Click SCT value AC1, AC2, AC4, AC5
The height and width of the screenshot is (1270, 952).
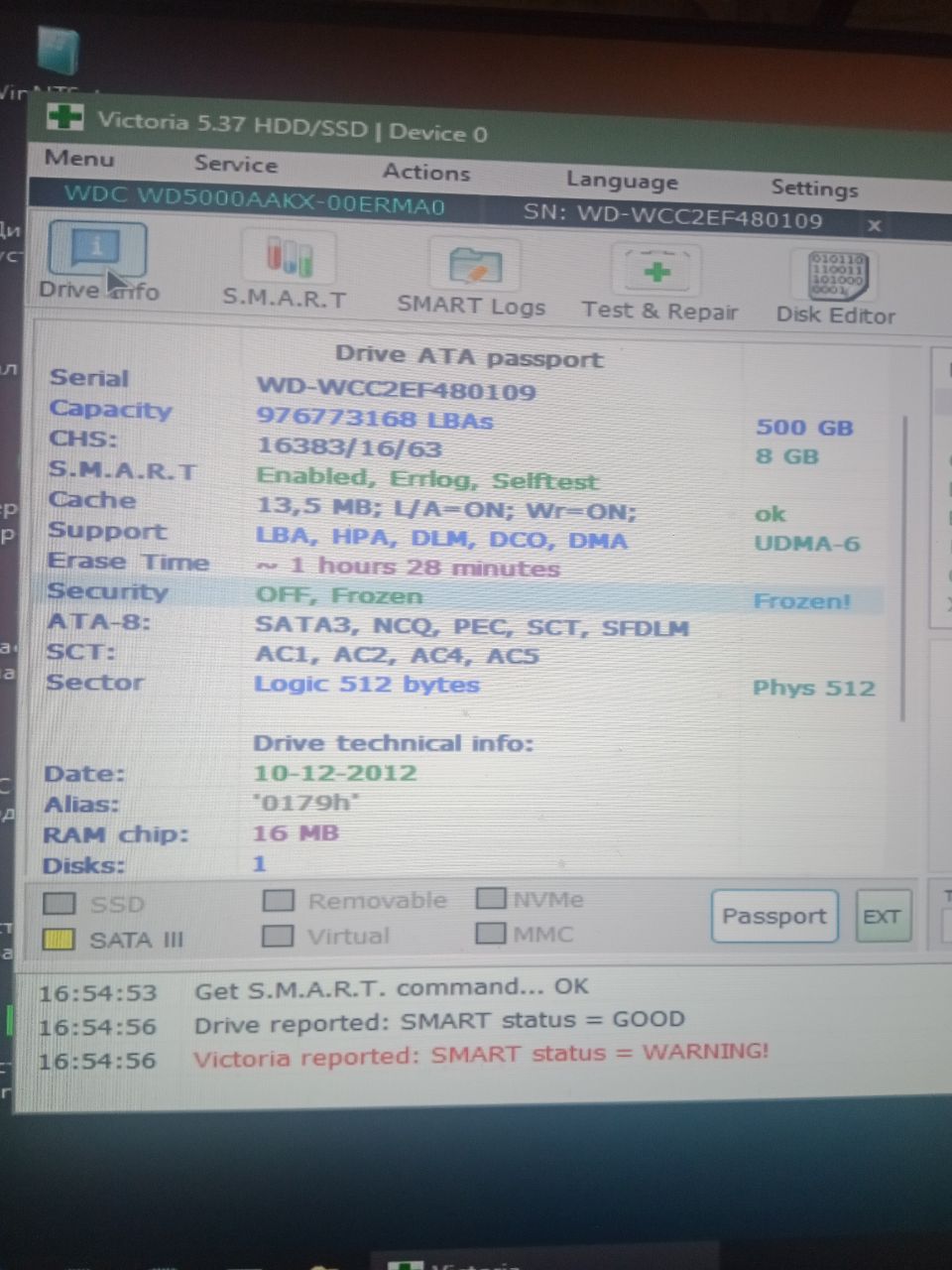tap(397, 655)
